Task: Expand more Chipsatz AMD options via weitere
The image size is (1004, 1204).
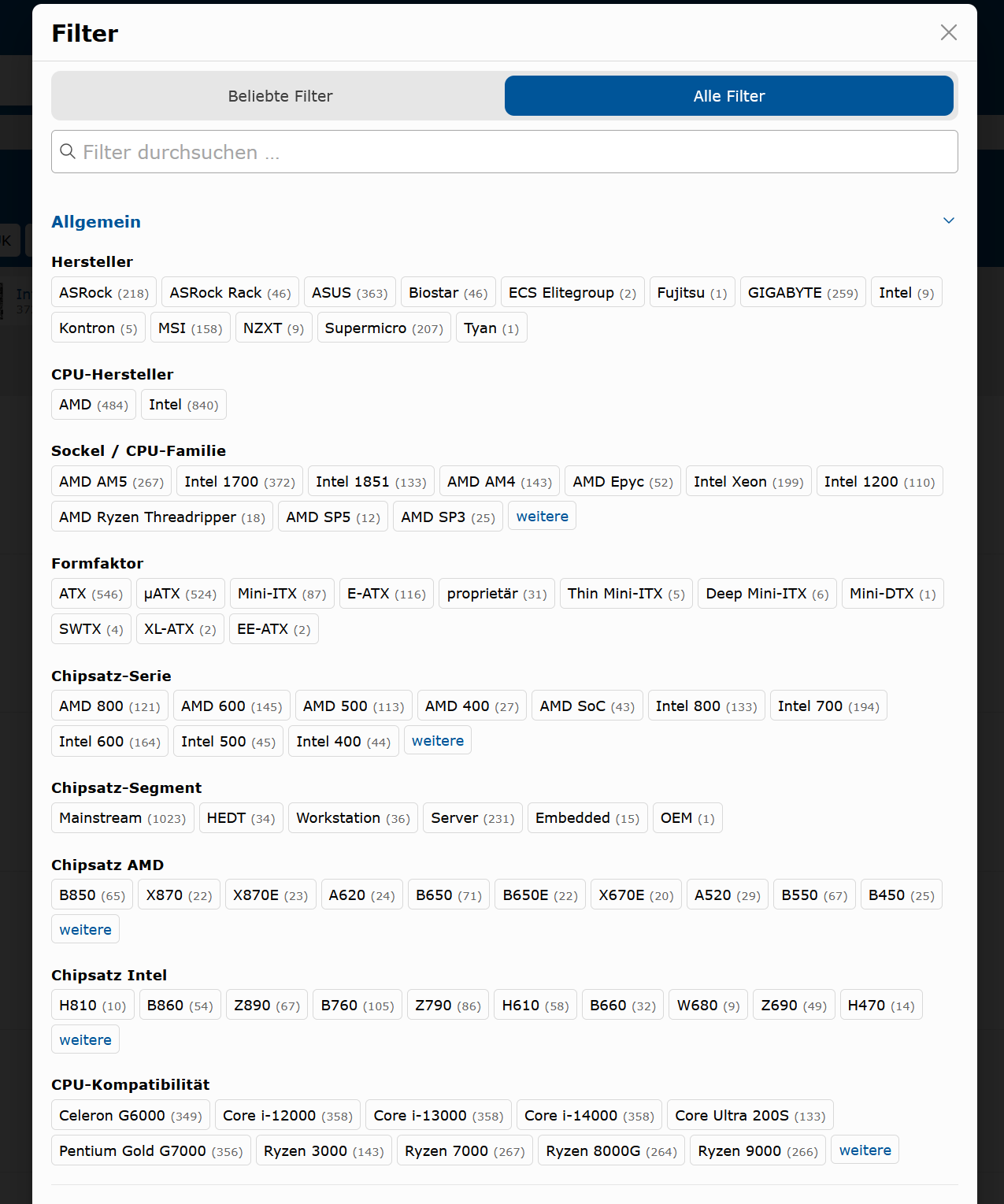Action: click(x=85, y=930)
